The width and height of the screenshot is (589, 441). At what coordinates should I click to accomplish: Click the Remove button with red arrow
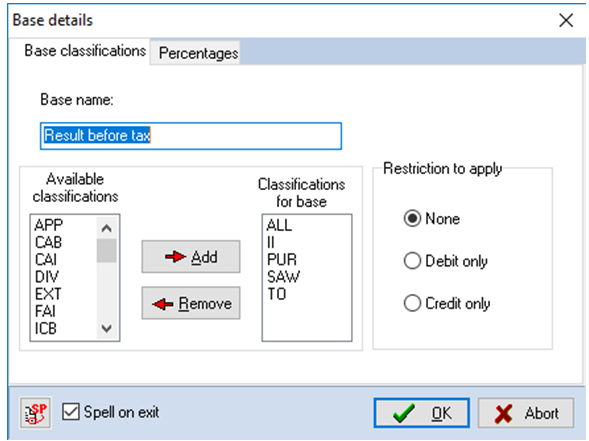point(191,303)
